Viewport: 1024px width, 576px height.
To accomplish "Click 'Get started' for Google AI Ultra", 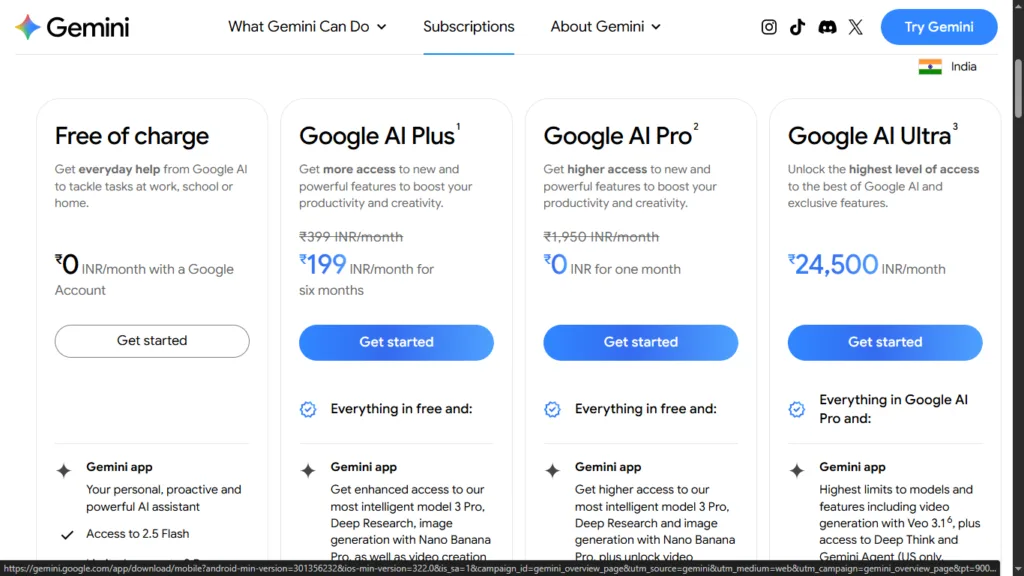I will (884, 342).
